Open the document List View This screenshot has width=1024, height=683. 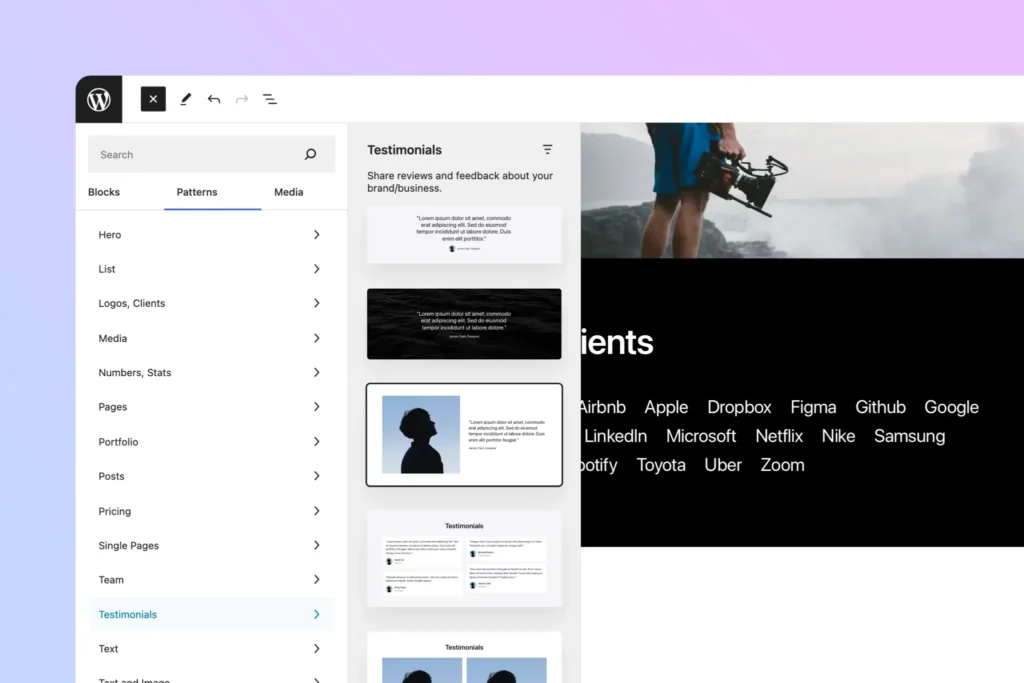coord(270,99)
